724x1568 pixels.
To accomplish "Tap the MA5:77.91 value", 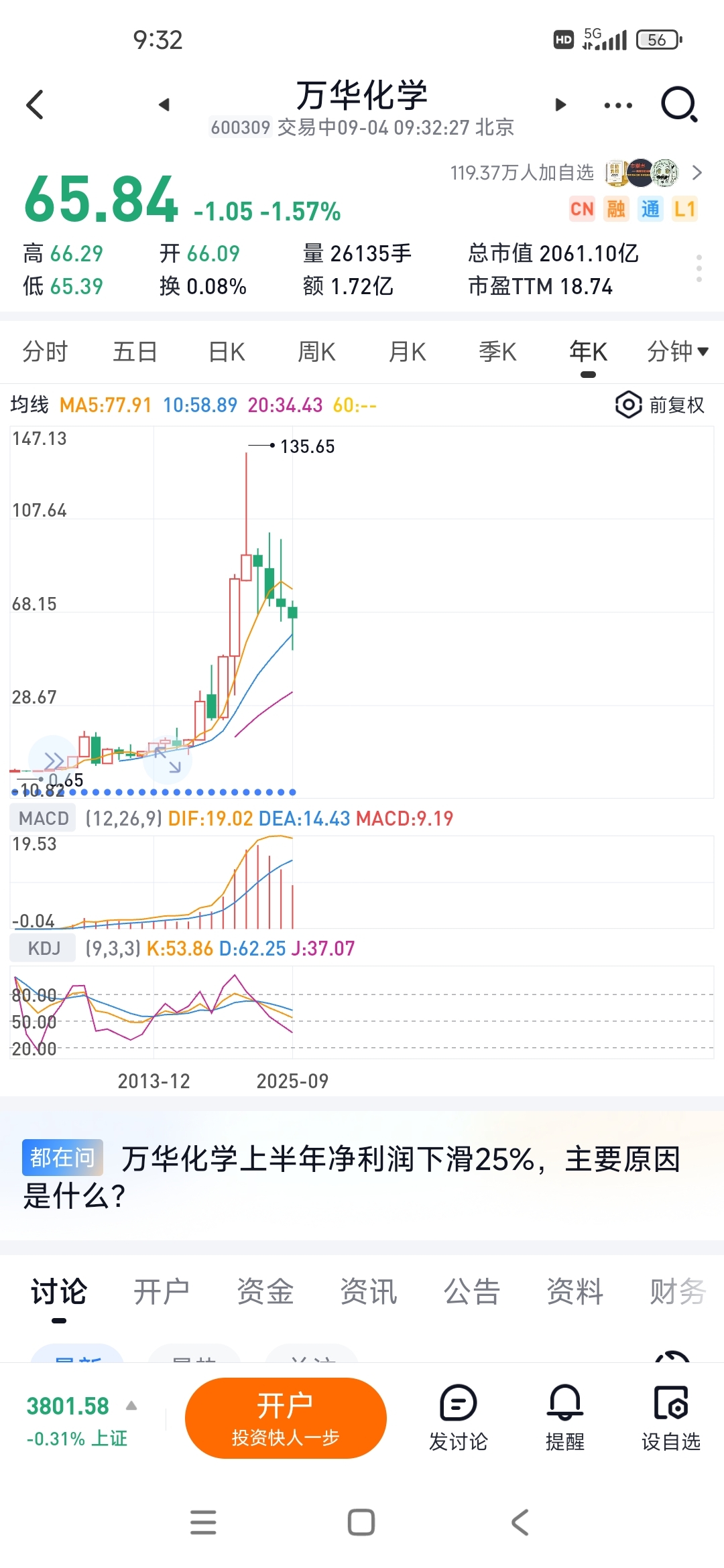I will 105,405.
